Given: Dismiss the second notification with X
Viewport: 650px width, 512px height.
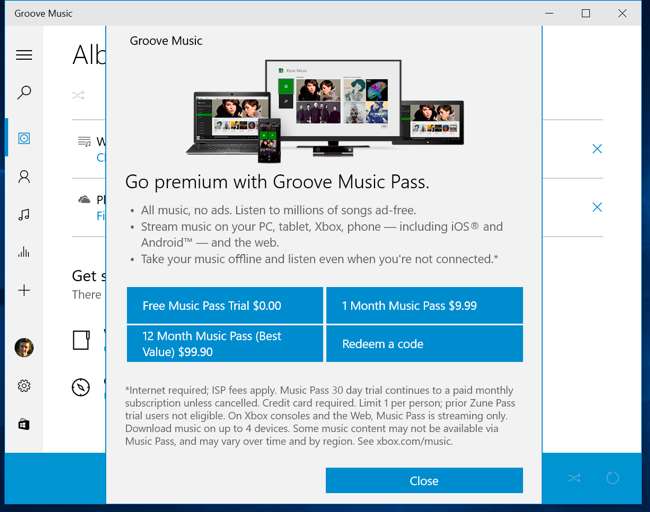Looking at the screenshot, I should [597, 207].
